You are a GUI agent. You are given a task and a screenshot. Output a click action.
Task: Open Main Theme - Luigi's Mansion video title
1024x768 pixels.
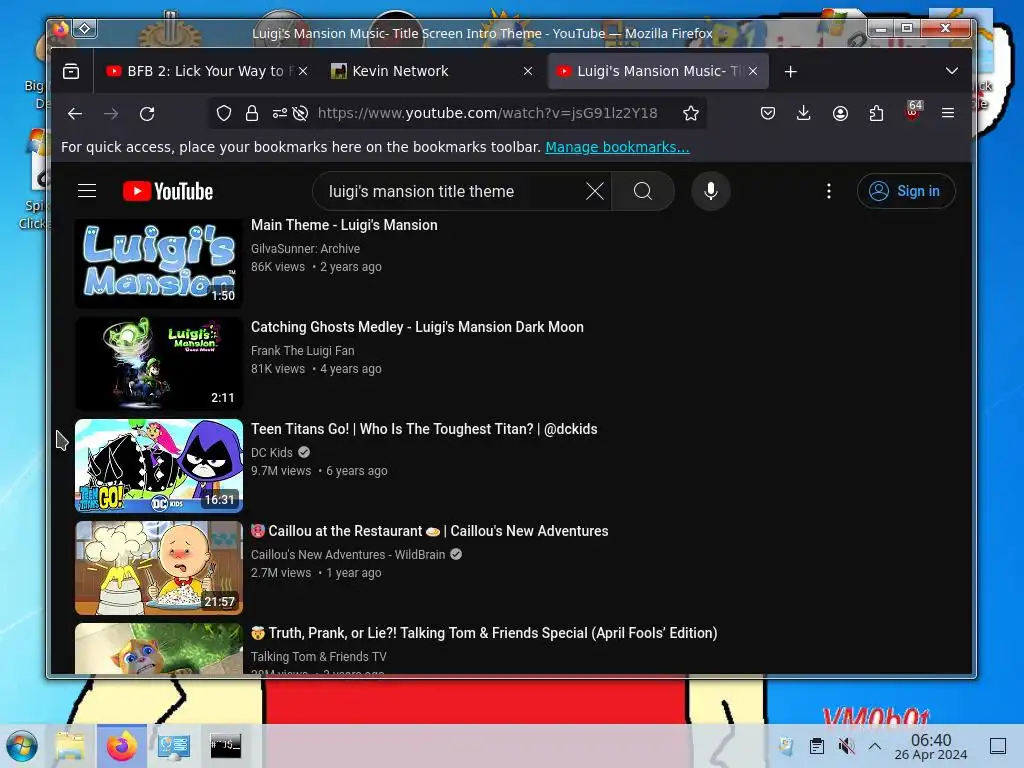tap(344, 225)
